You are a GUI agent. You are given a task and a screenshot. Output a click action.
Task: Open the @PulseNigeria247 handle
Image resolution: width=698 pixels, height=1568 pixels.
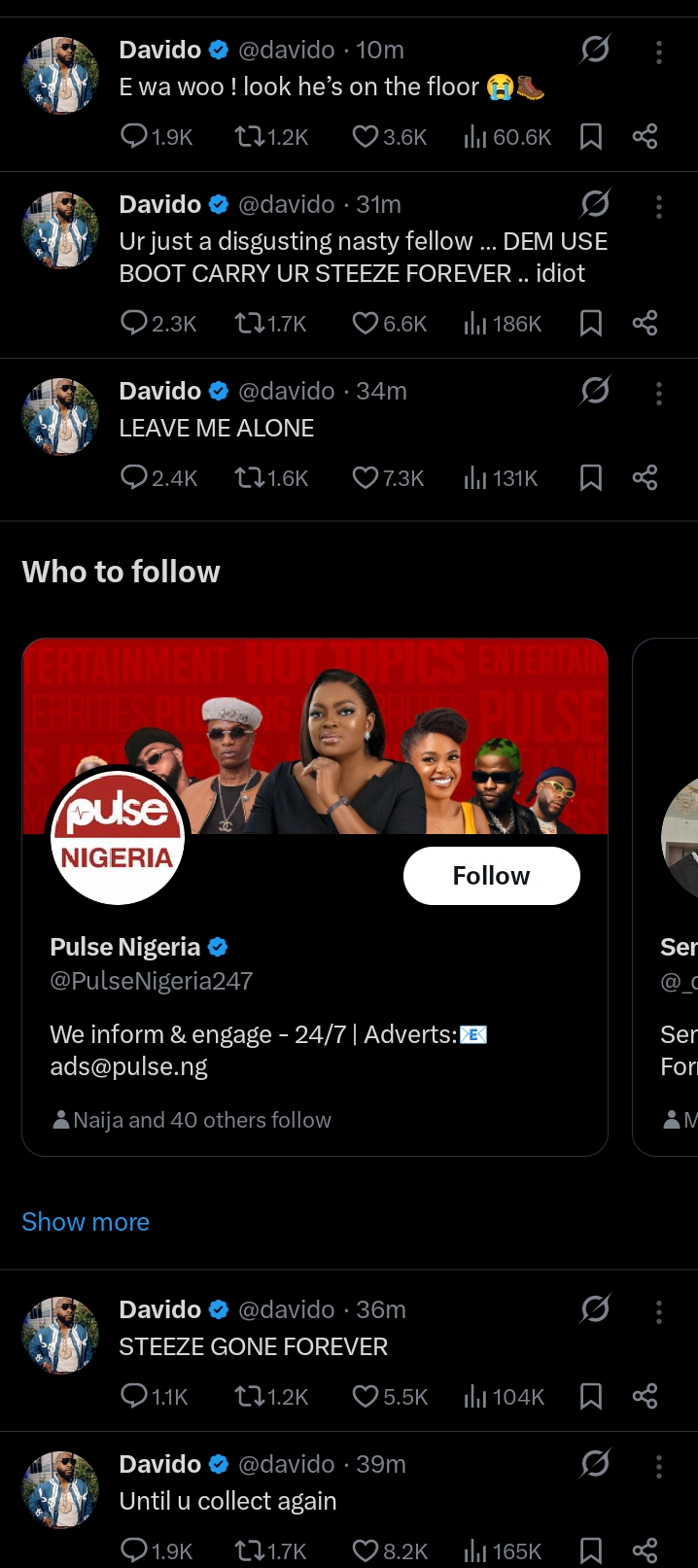(x=152, y=981)
